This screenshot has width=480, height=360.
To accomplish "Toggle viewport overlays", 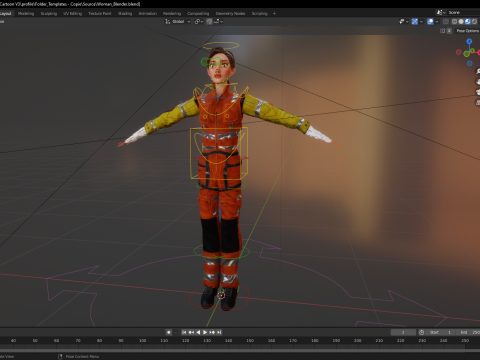I will click(430, 21).
